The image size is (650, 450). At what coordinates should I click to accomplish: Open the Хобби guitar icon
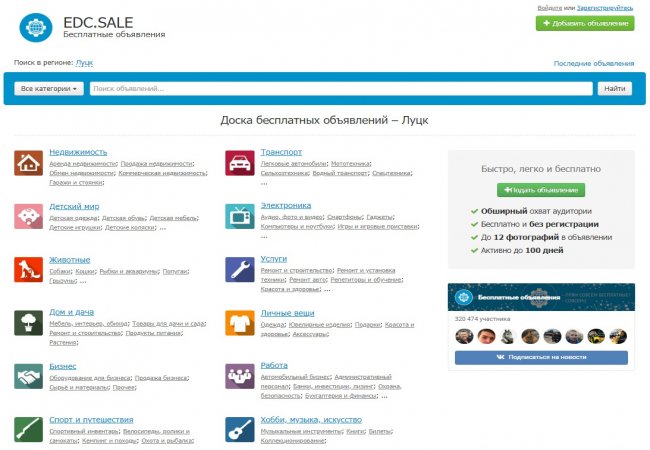[239, 429]
